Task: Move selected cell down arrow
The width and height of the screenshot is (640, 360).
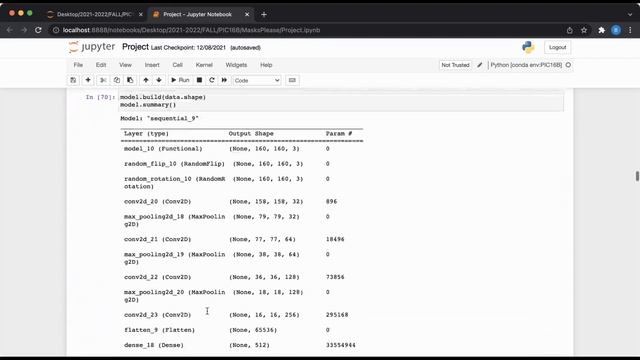Action: 159,80
